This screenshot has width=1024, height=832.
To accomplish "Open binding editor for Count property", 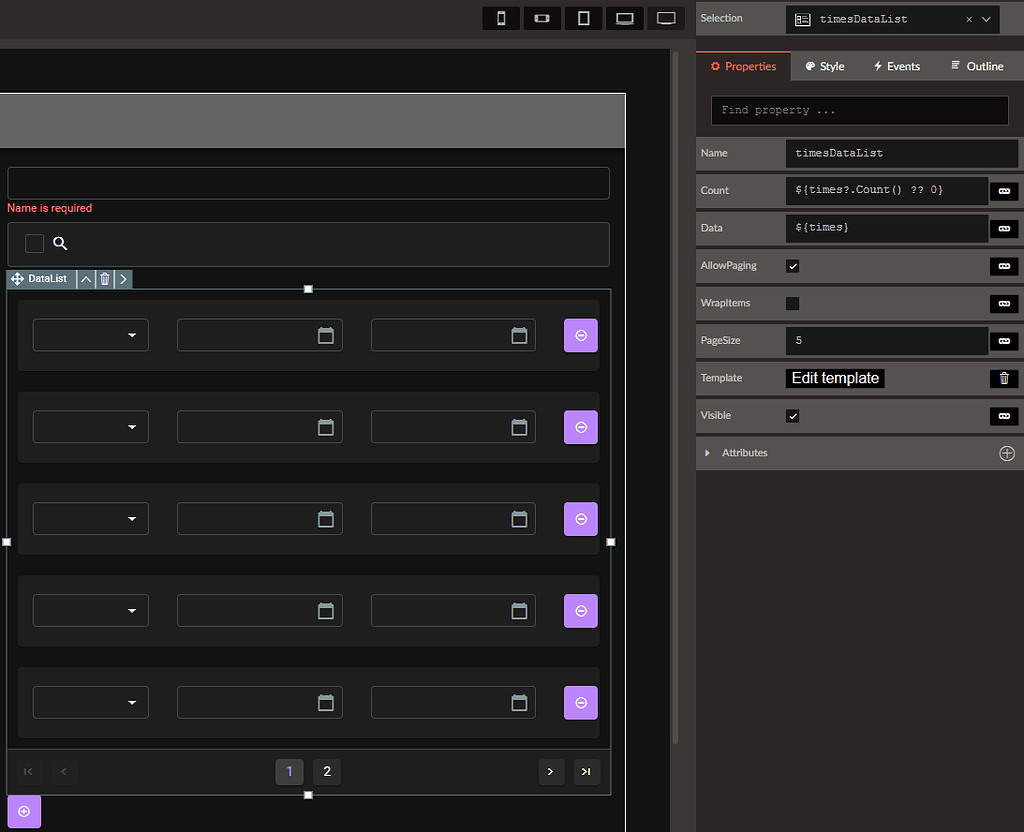I will tap(1004, 191).
